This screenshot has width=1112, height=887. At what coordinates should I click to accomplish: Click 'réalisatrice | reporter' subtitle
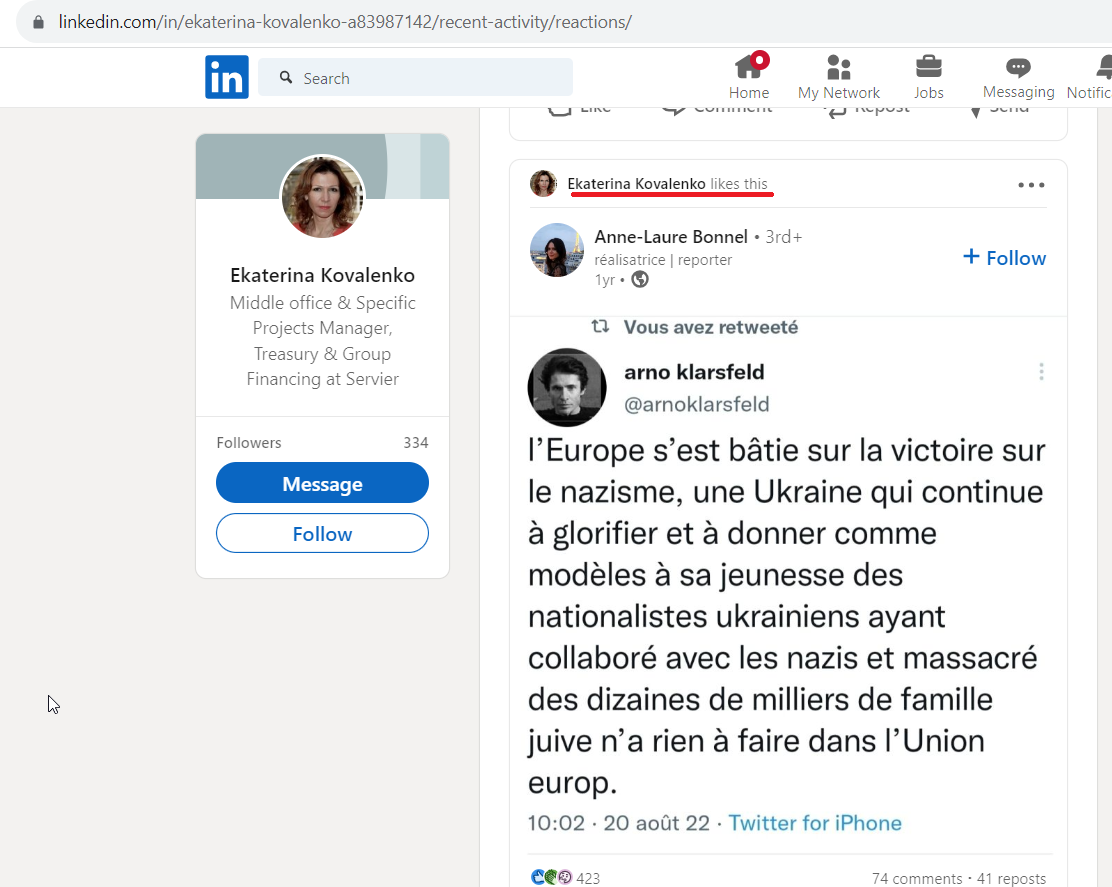tap(663, 260)
